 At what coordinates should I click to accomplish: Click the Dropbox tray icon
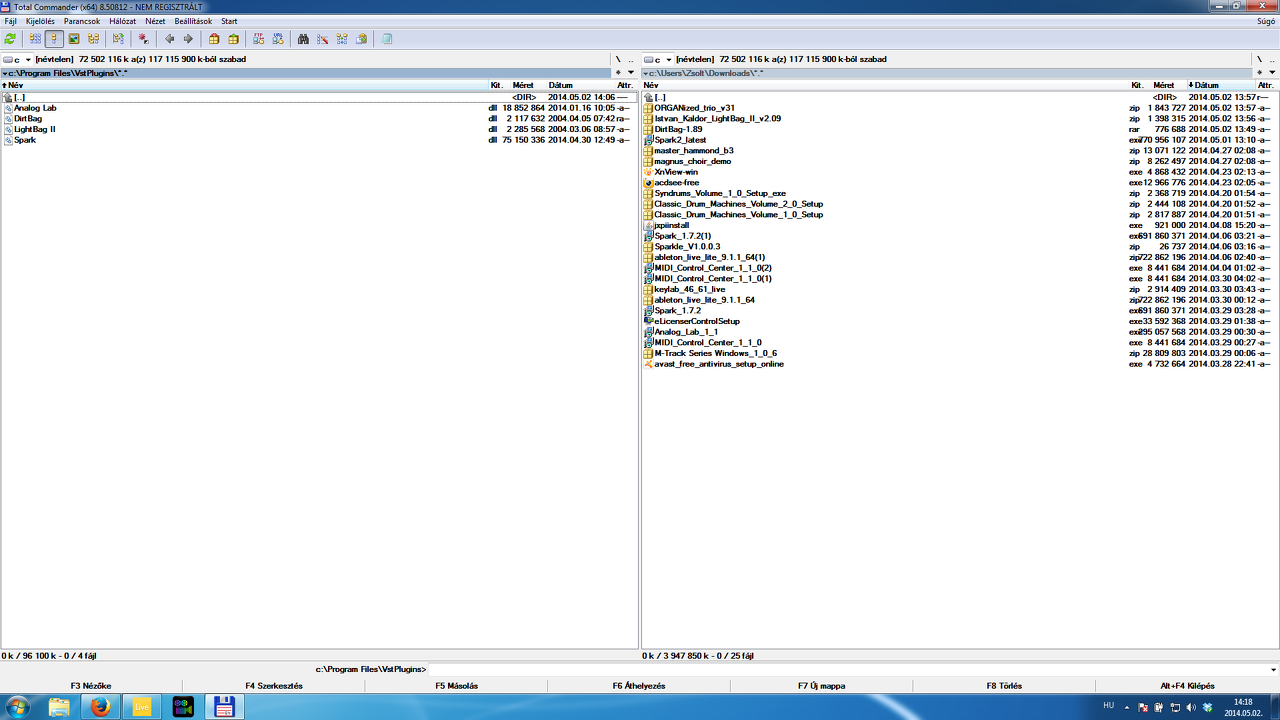pos(1208,707)
